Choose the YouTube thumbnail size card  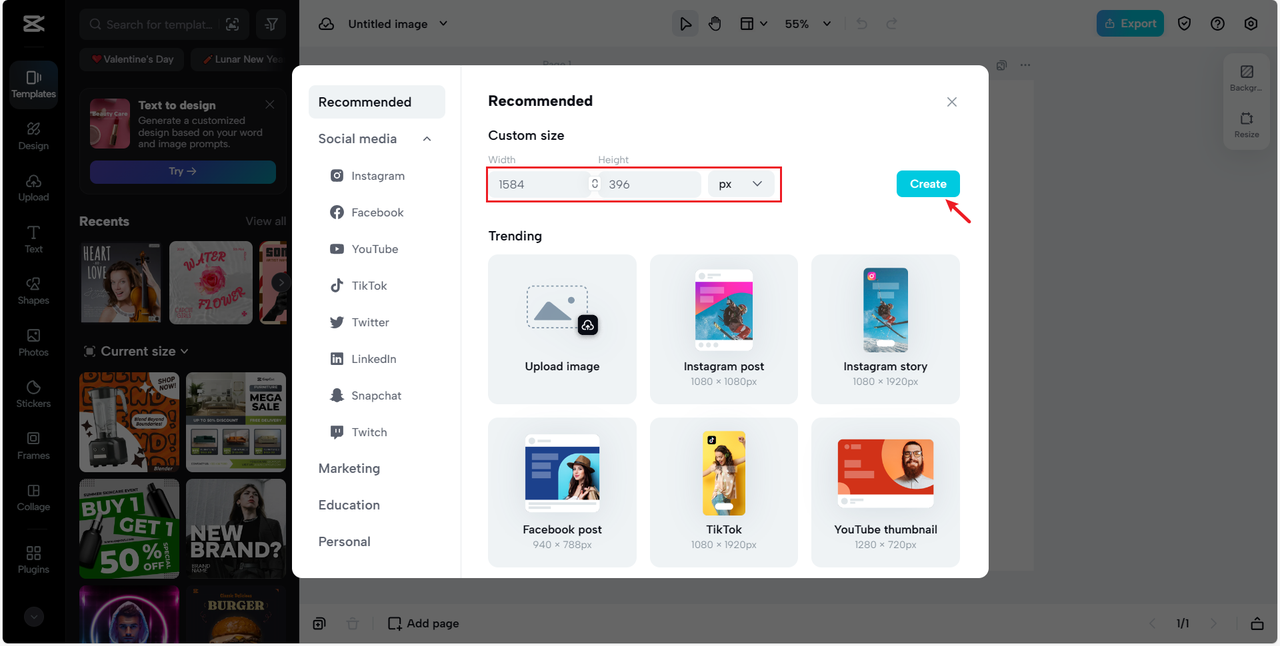point(885,492)
